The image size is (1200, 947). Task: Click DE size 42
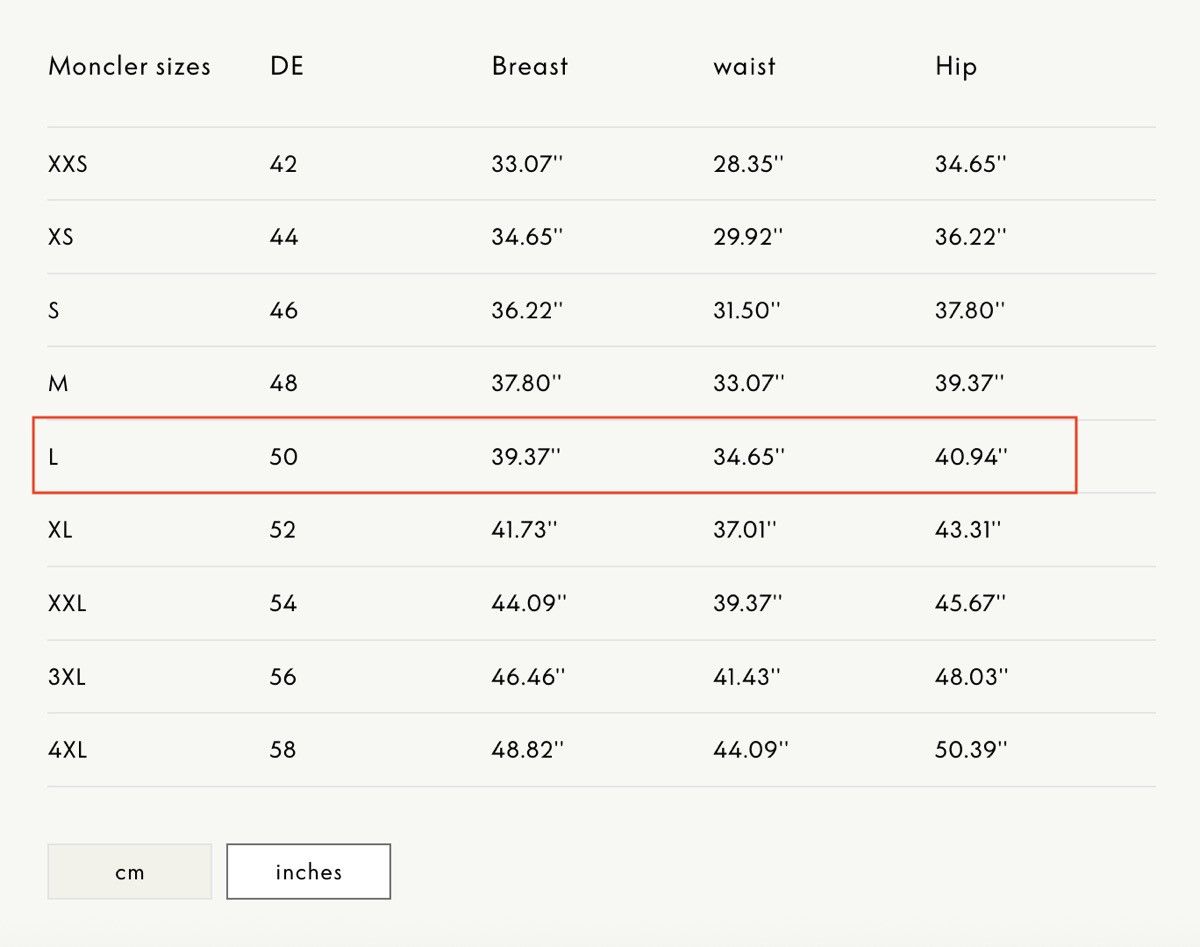tap(284, 164)
